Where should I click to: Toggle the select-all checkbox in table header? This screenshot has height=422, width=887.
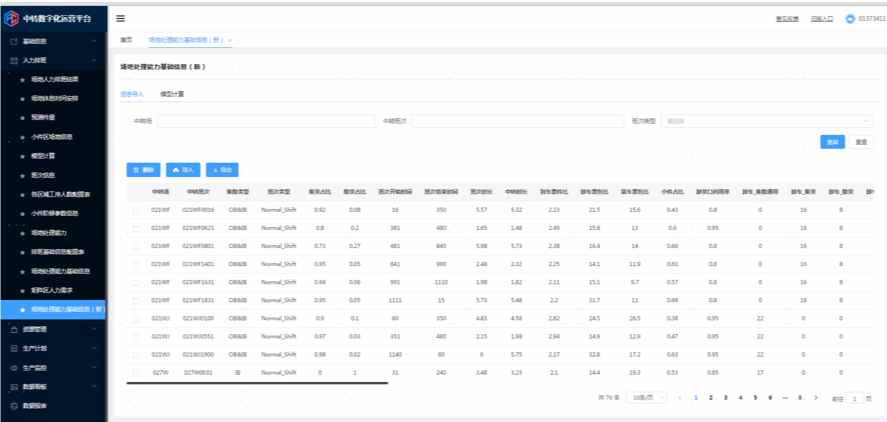(136, 191)
